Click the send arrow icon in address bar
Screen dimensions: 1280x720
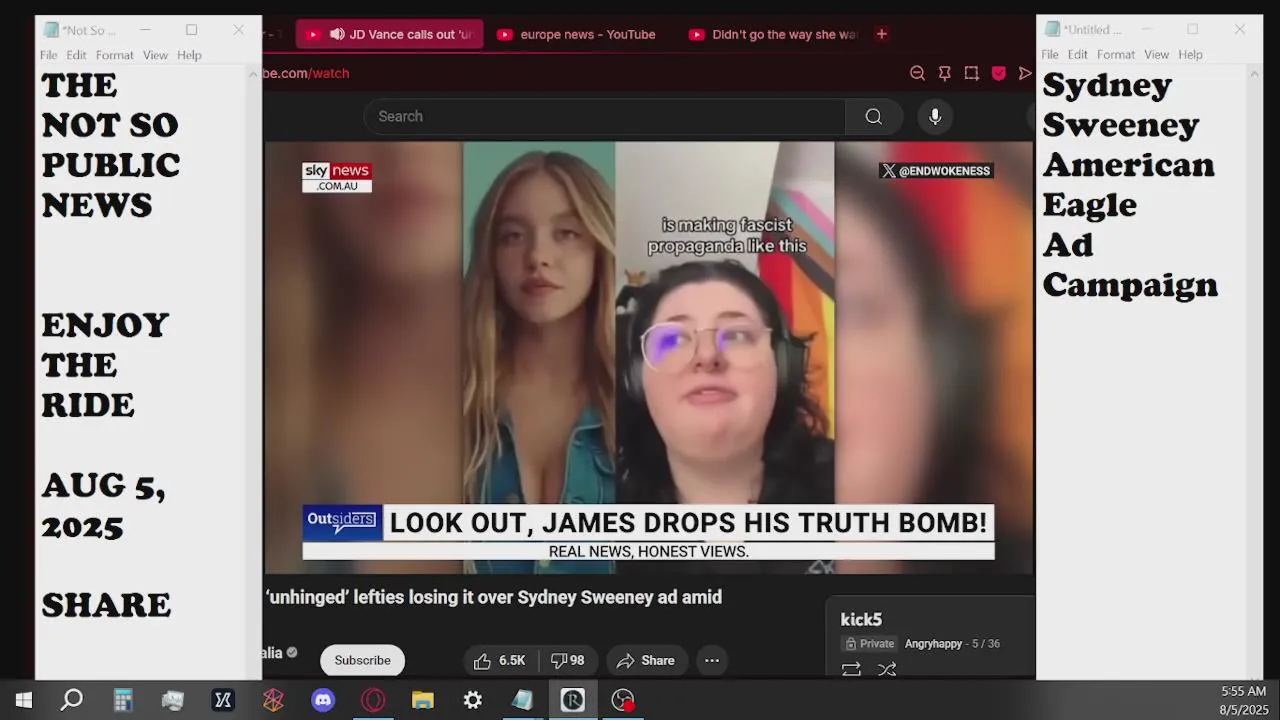tap(1025, 73)
